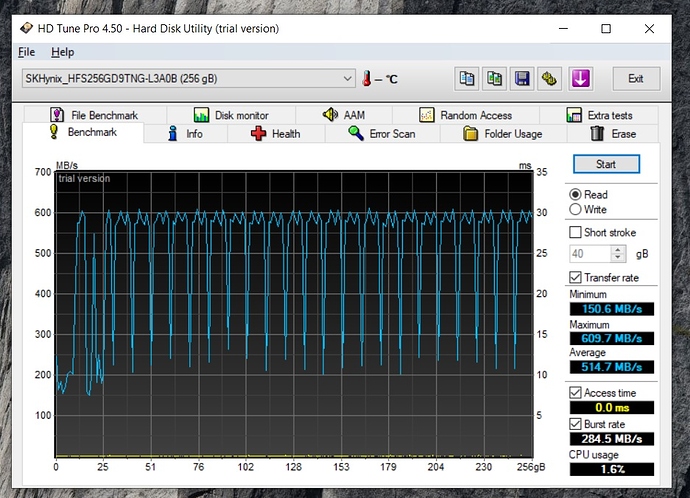This screenshot has height=498, width=690.
Task: Open the Extra tests tab
Action: tap(599, 115)
